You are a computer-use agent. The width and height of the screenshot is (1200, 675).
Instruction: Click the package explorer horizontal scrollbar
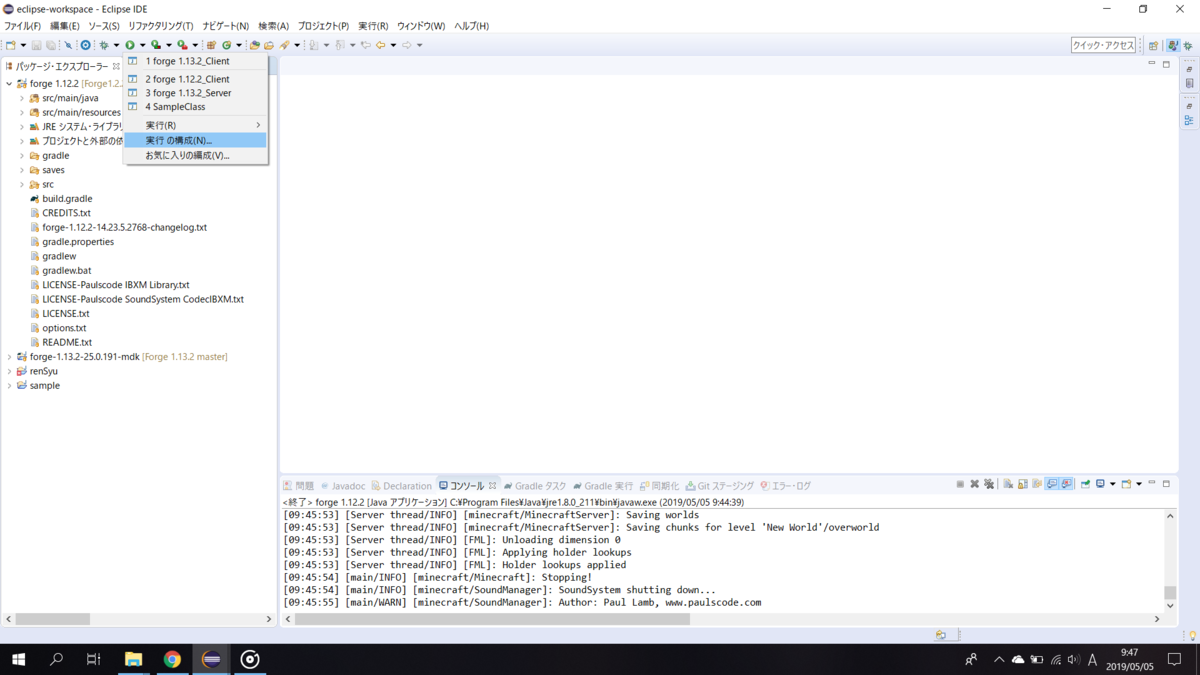[53, 619]
